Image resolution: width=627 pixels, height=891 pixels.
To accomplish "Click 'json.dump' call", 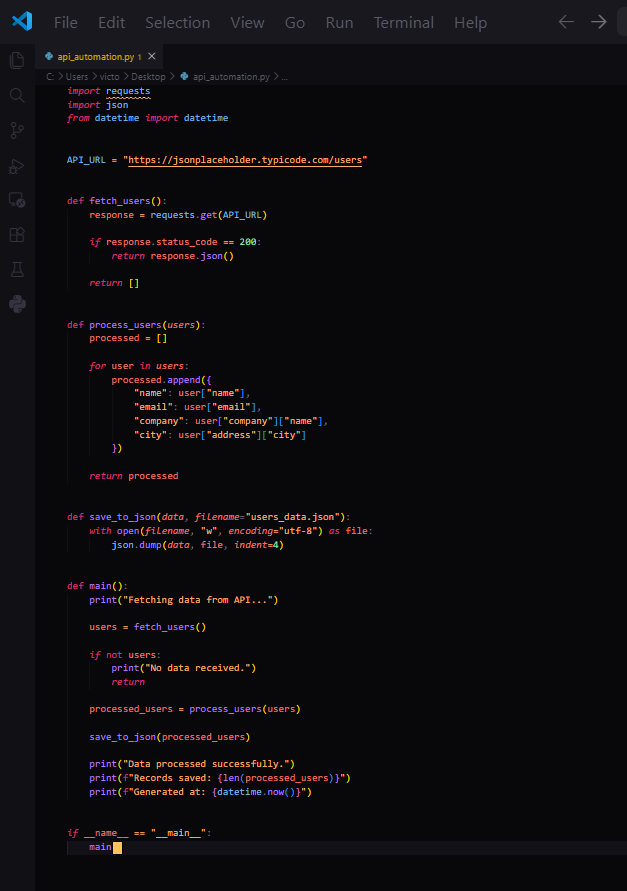I will (x=136, y=545).
